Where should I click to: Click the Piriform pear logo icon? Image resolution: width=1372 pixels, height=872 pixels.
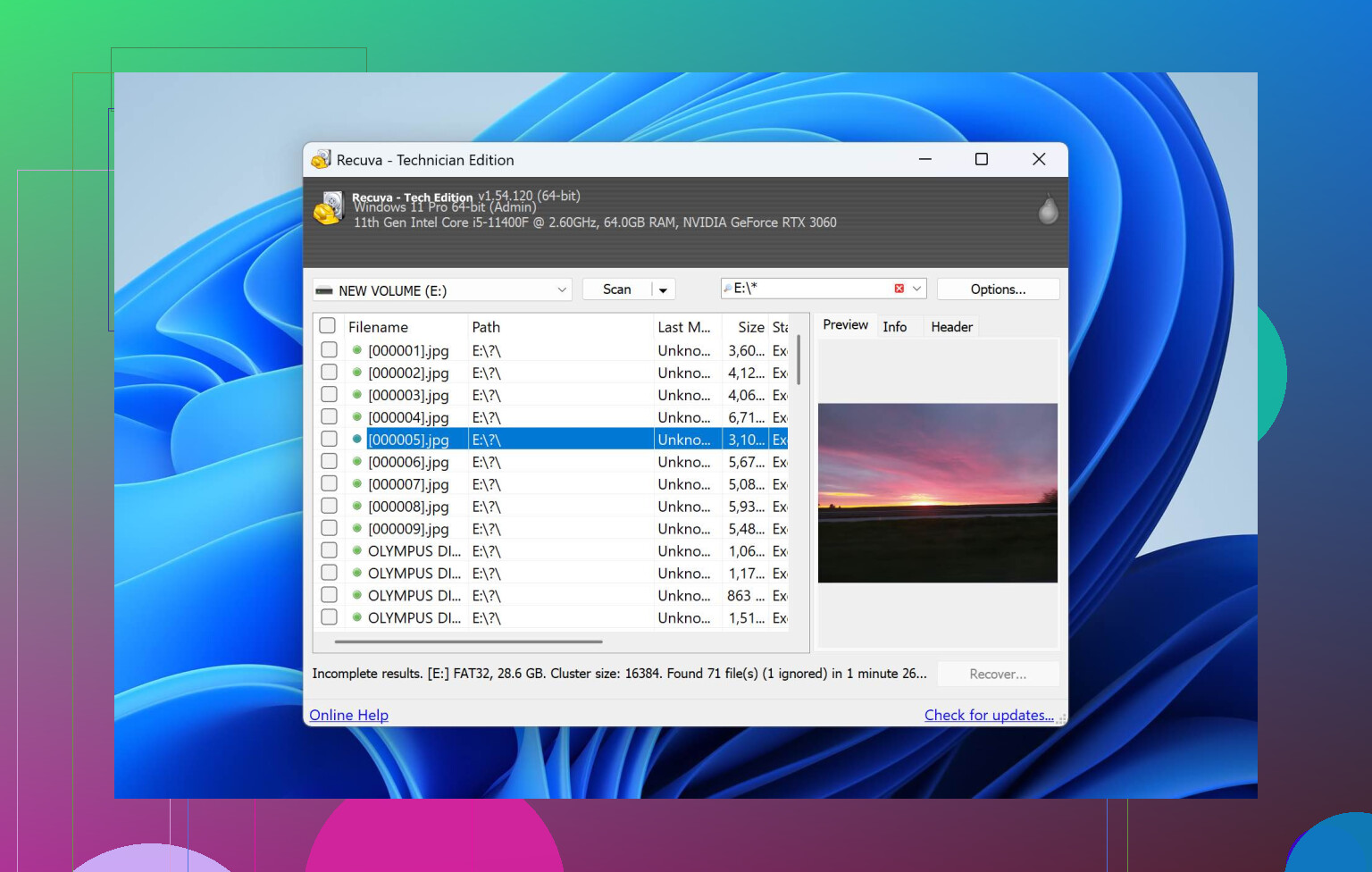pos(1048,210)
